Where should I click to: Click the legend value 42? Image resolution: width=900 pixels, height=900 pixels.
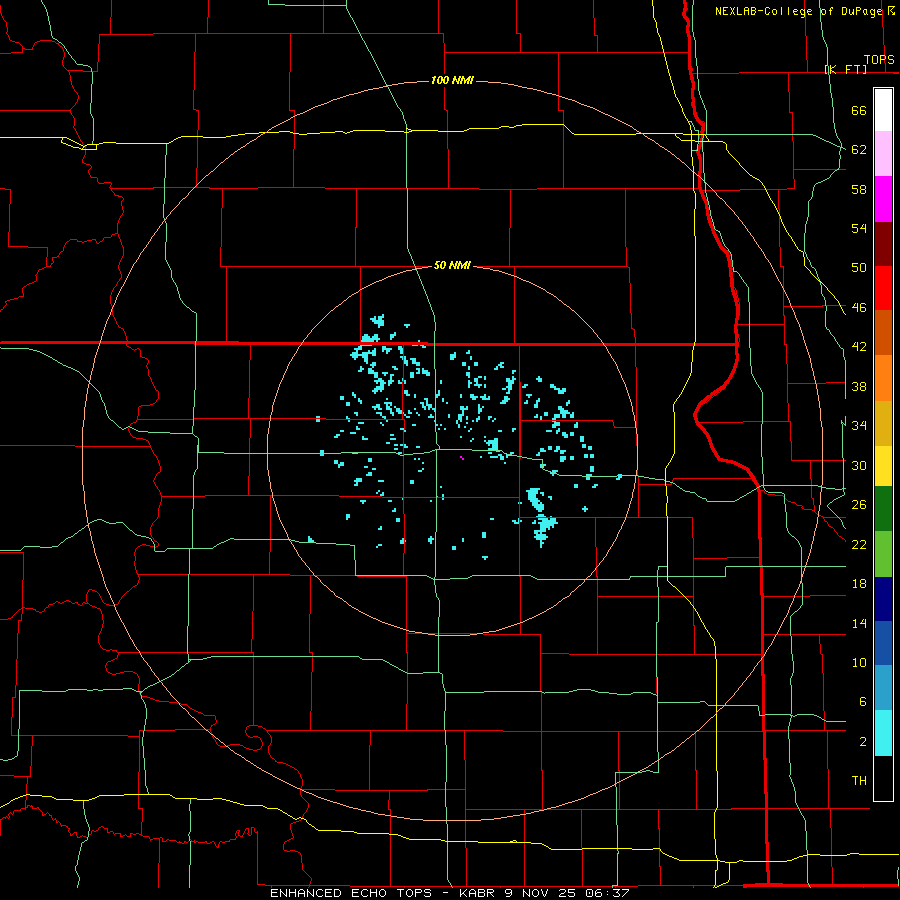859,347
